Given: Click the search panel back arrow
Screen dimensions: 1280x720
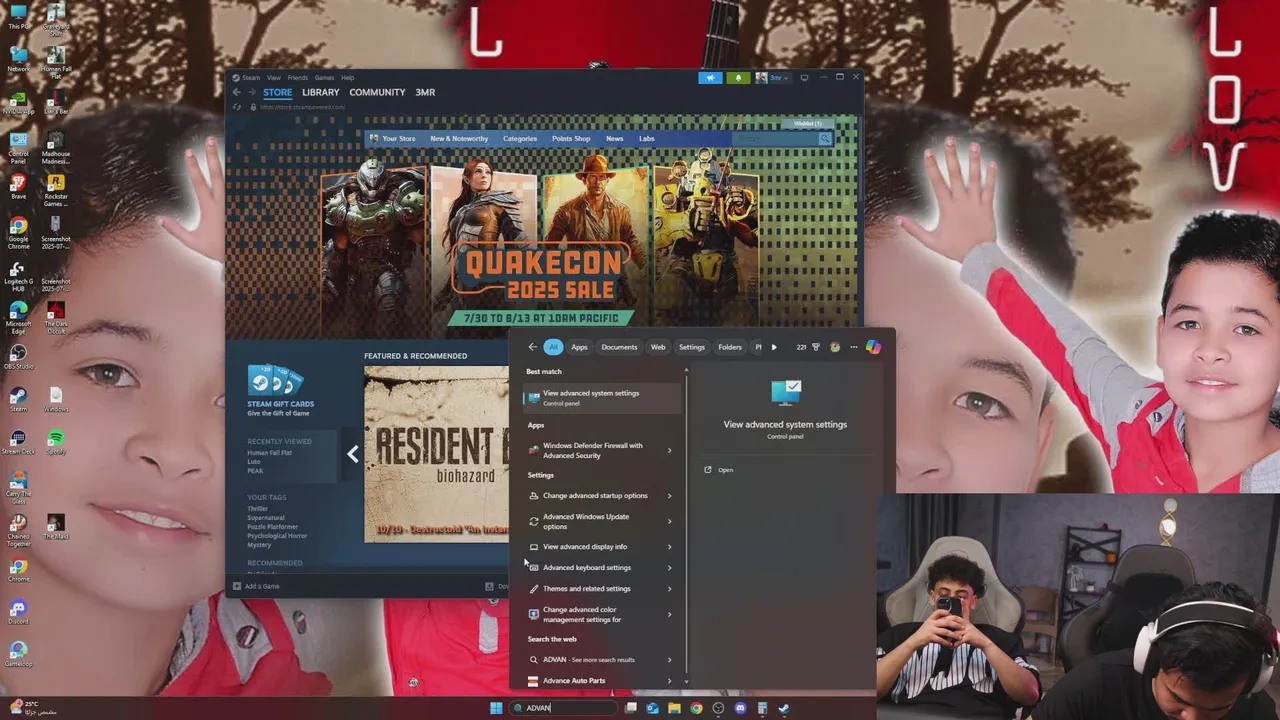Looking at the screenshot, I should 532,347.
